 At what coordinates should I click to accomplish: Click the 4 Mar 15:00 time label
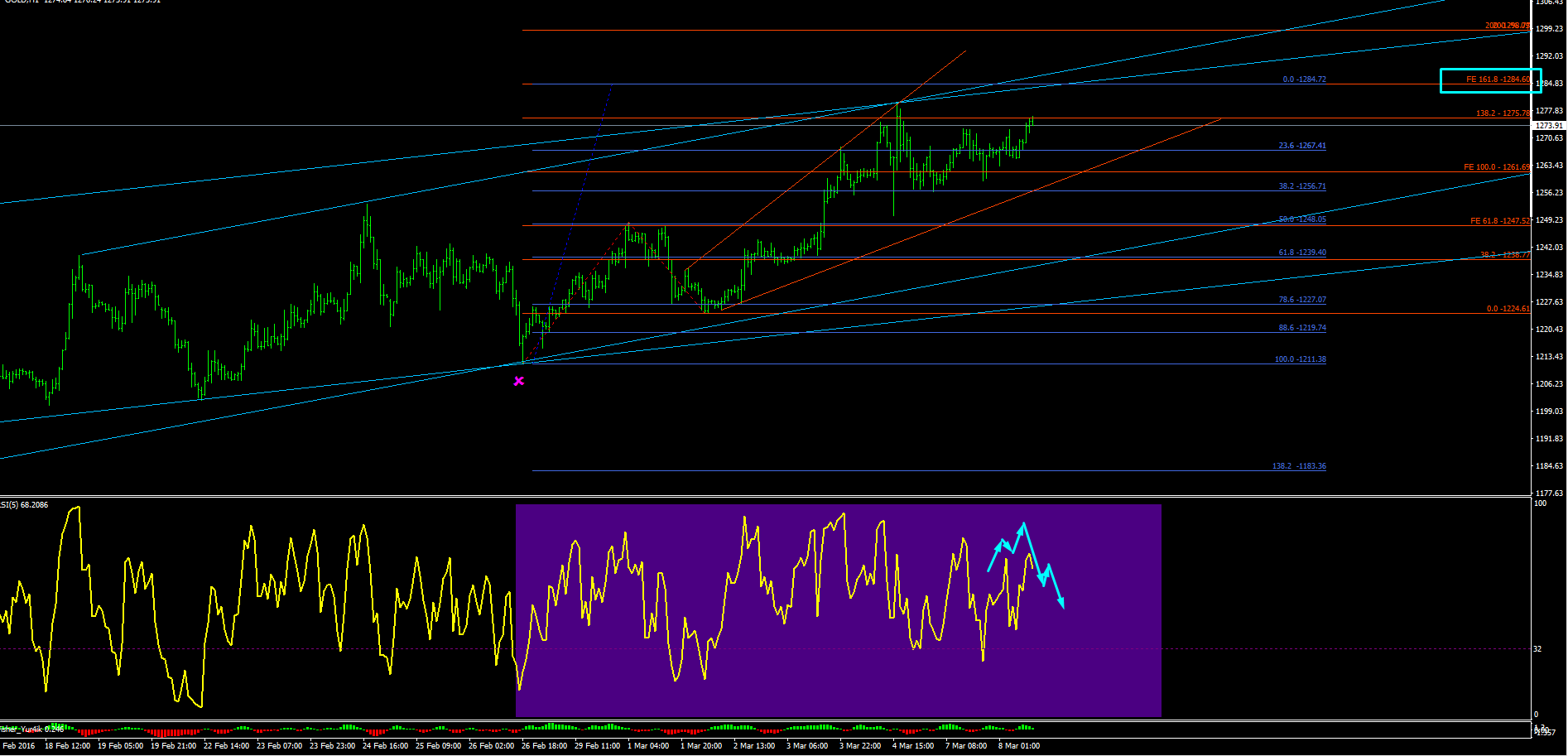coord(913,746)
